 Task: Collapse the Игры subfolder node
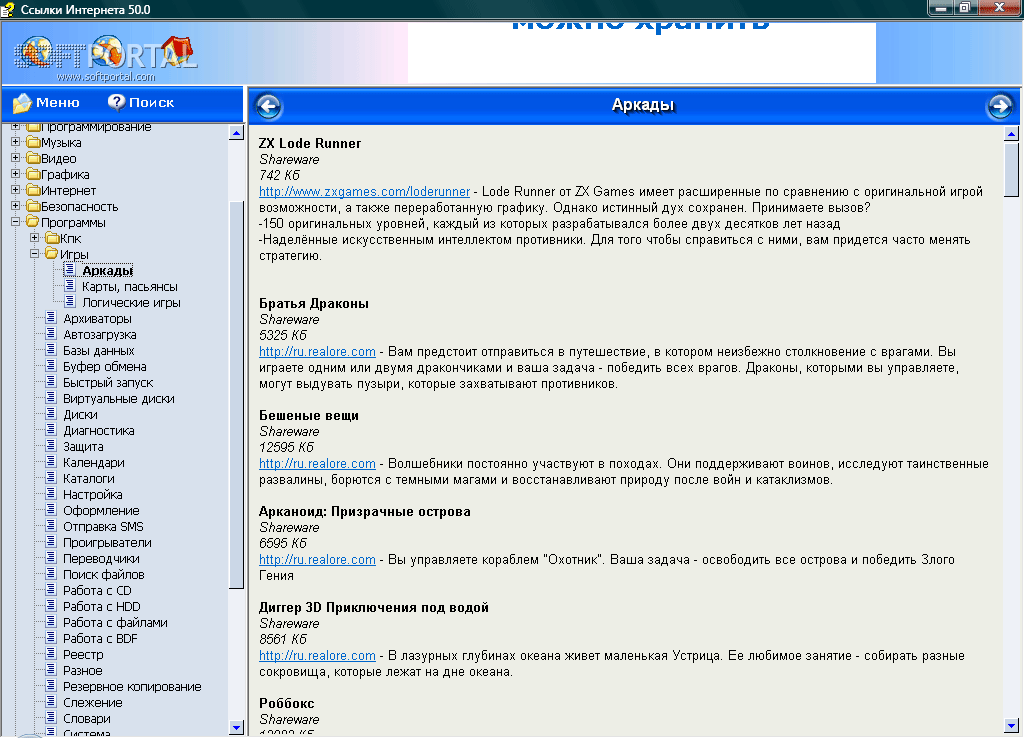click(x=35, y=253)
